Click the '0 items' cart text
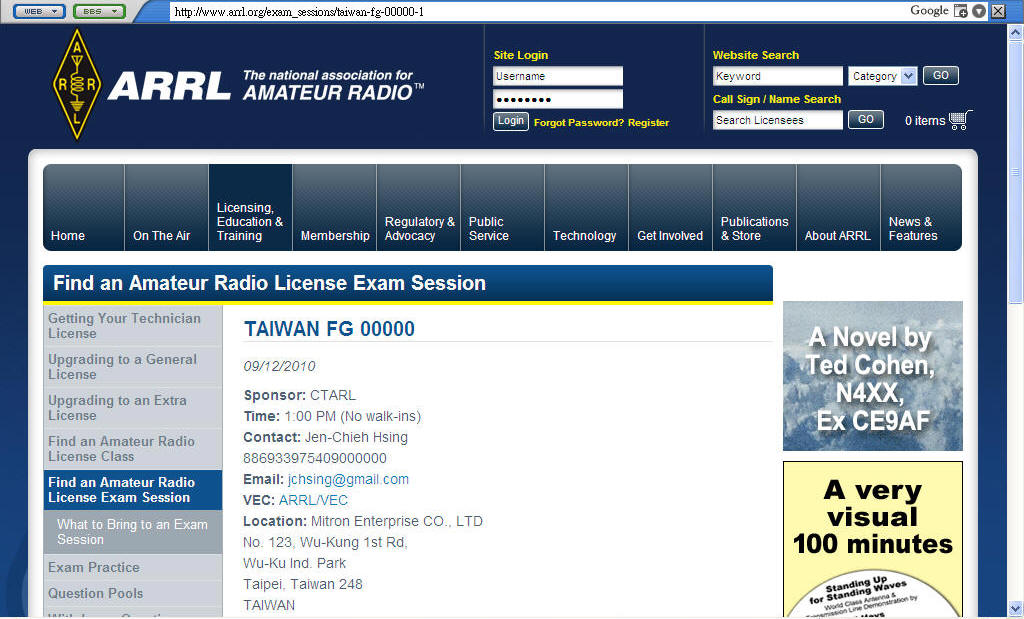 925,121
